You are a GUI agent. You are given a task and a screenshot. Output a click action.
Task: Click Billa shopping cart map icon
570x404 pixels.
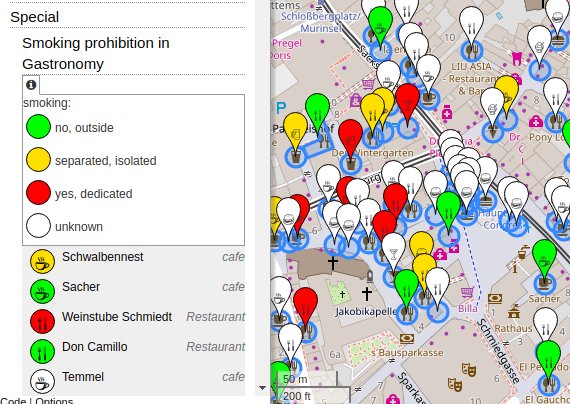coord(467,292)
